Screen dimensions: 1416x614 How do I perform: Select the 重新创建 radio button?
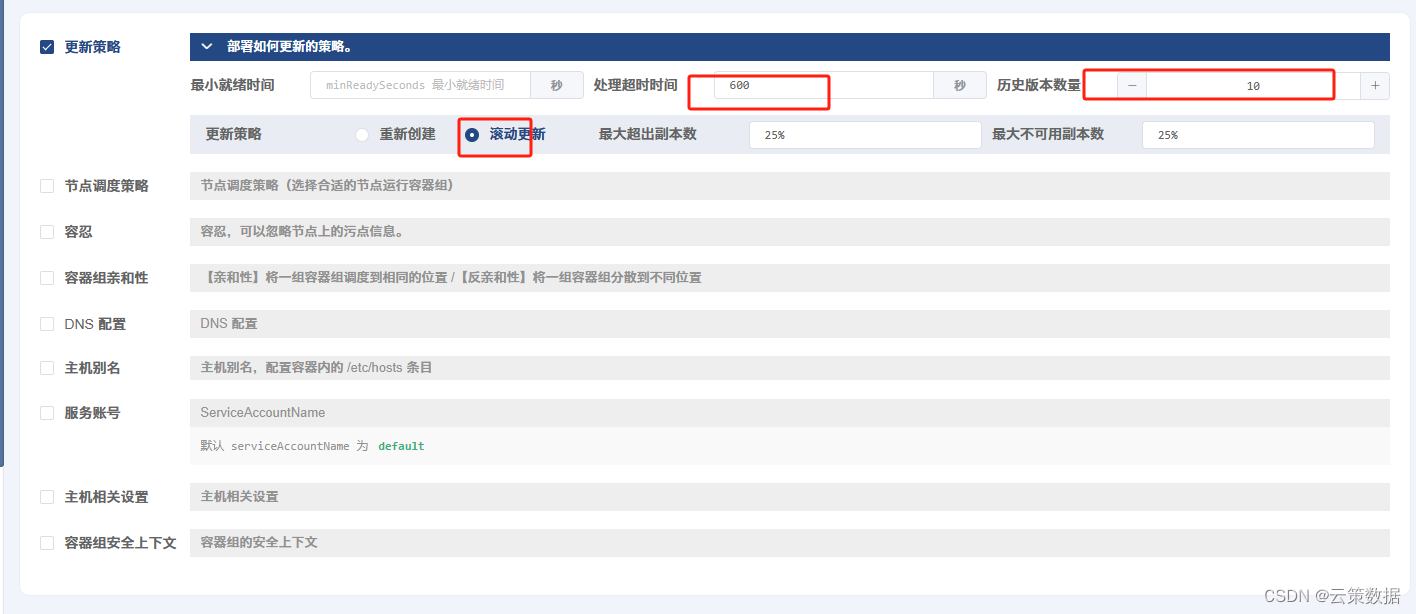pos(361,133)
